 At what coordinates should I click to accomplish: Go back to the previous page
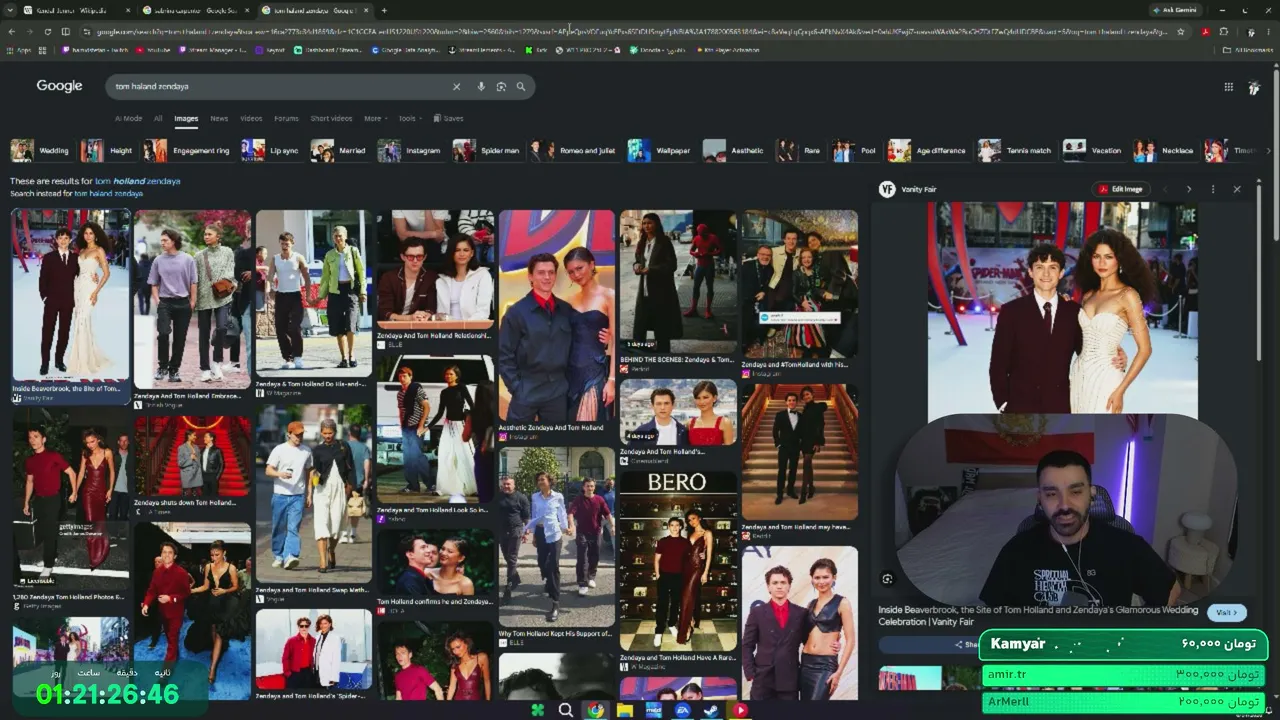click(x=12, y=32)
